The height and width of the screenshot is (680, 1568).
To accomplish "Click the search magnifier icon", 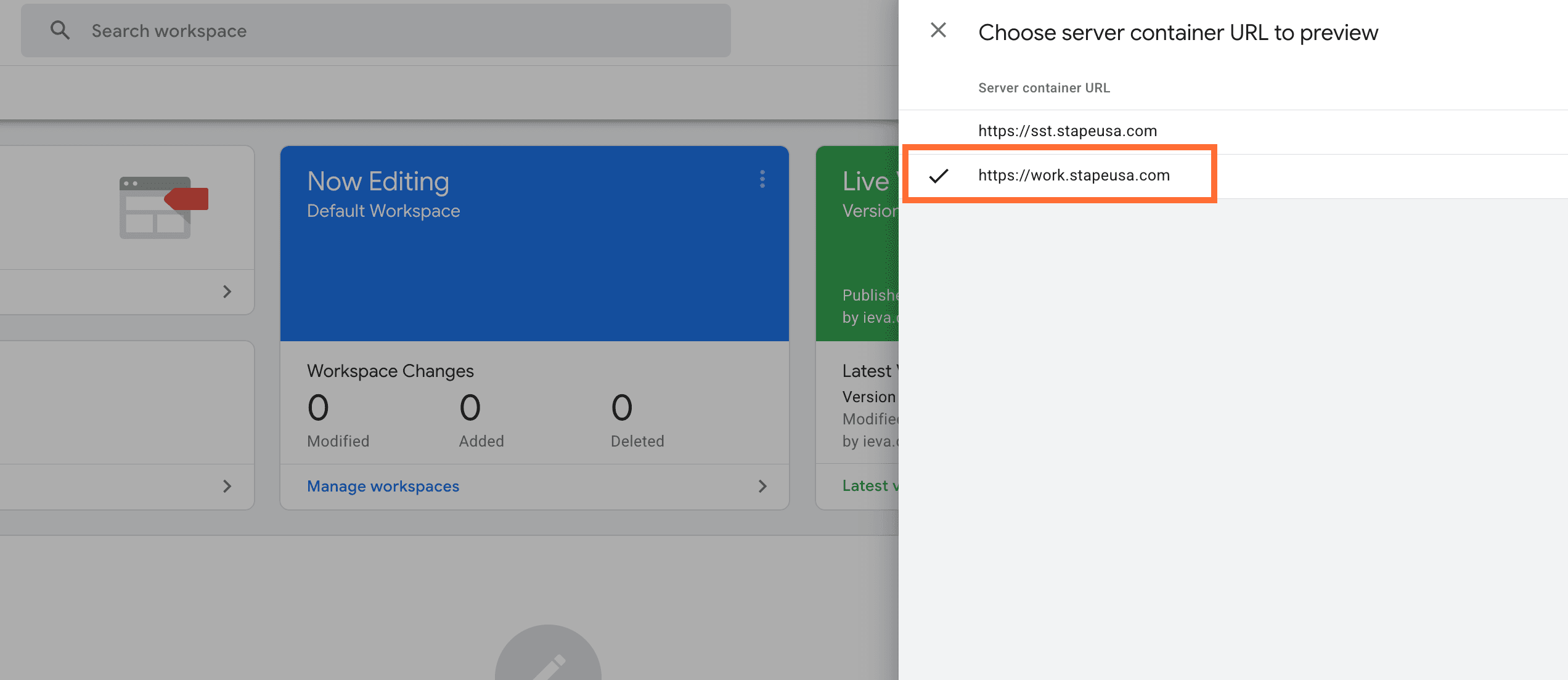I will coord(60,30).
